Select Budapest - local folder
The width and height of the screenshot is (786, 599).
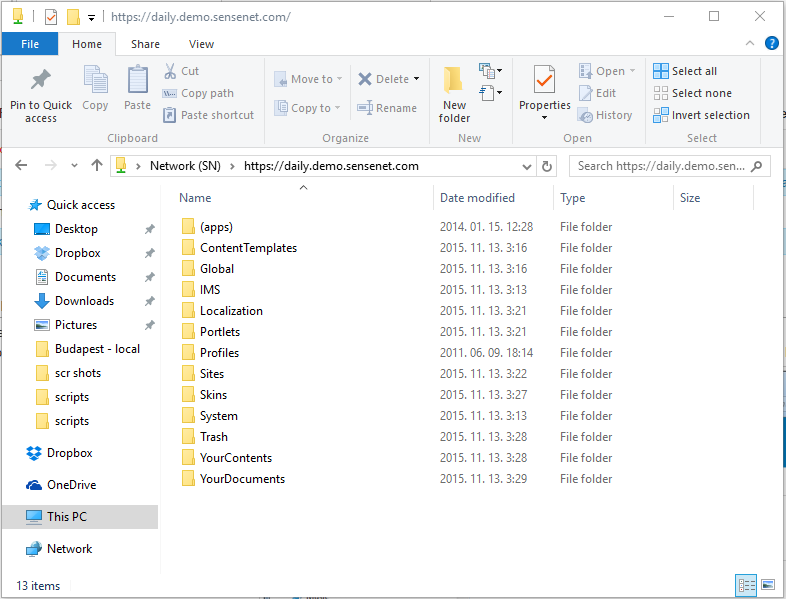[x=97, y=349]
